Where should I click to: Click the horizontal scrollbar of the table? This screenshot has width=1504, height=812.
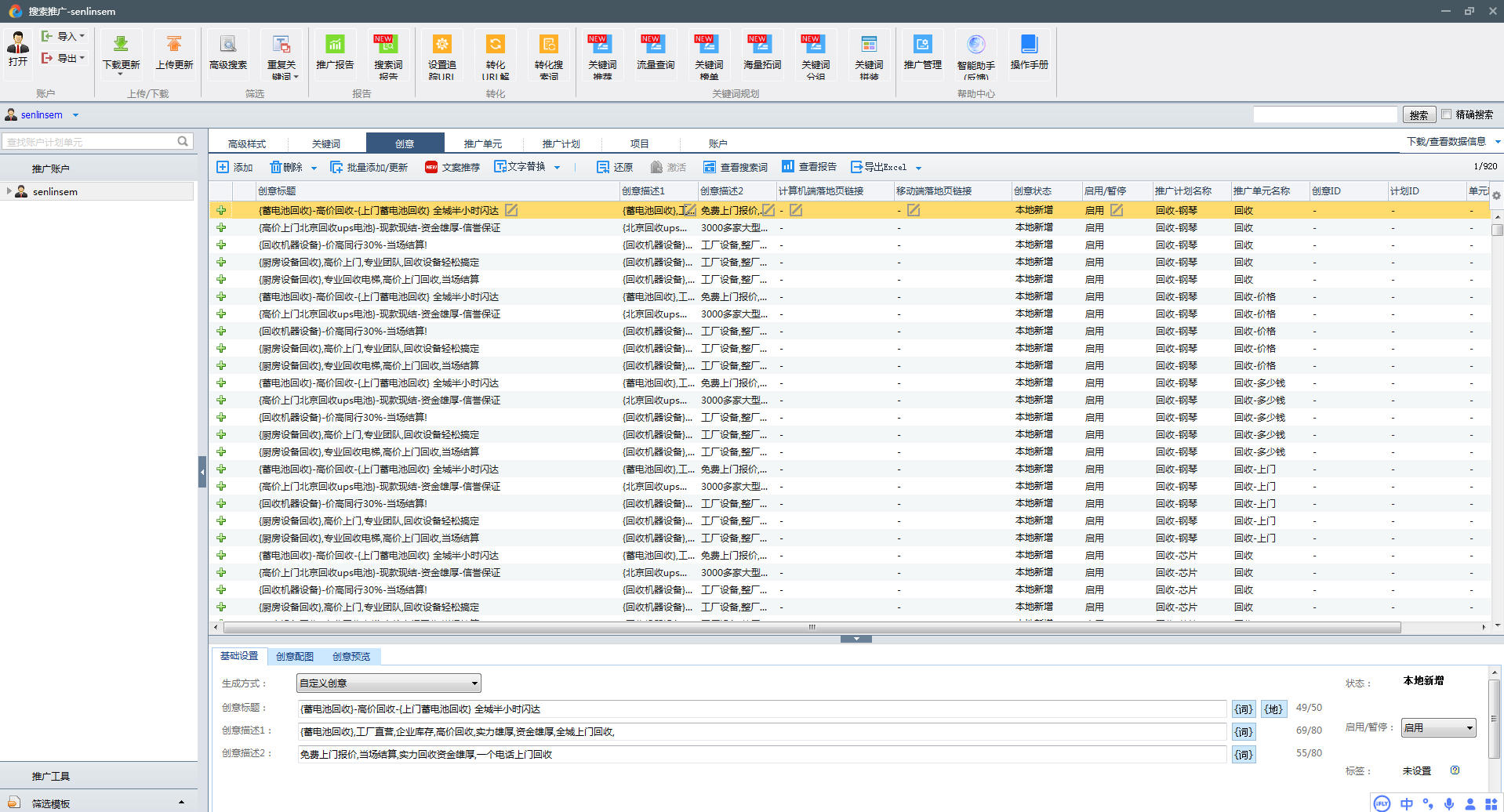812,627
